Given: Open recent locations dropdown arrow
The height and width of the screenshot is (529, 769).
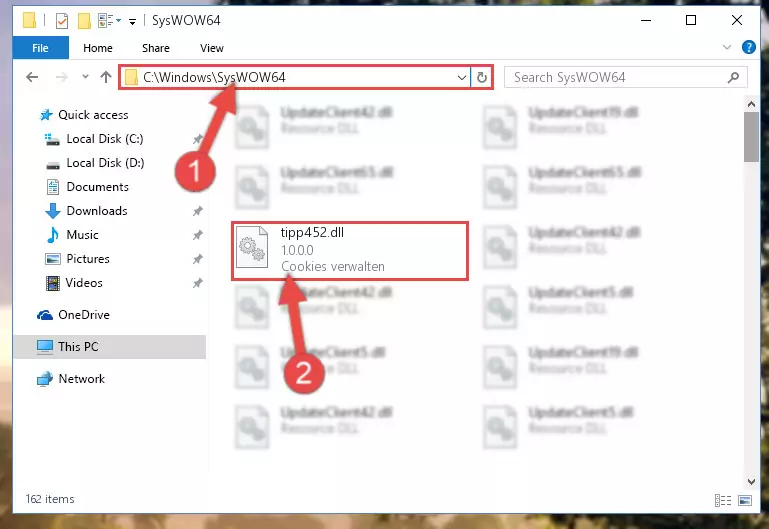Looking at the screenshot, I should click(85, 77).
